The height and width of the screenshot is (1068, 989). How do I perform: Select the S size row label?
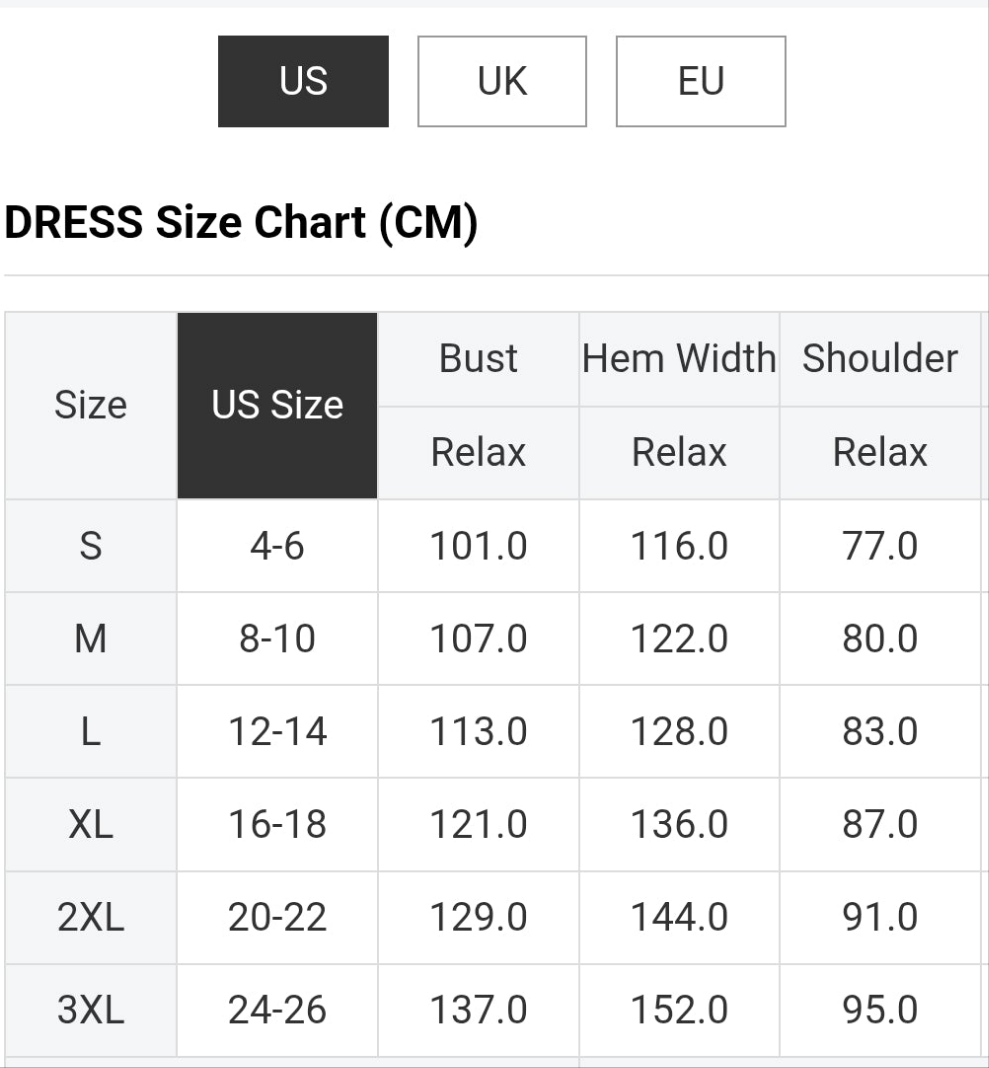pyautogui.click(x=89, y=545)
